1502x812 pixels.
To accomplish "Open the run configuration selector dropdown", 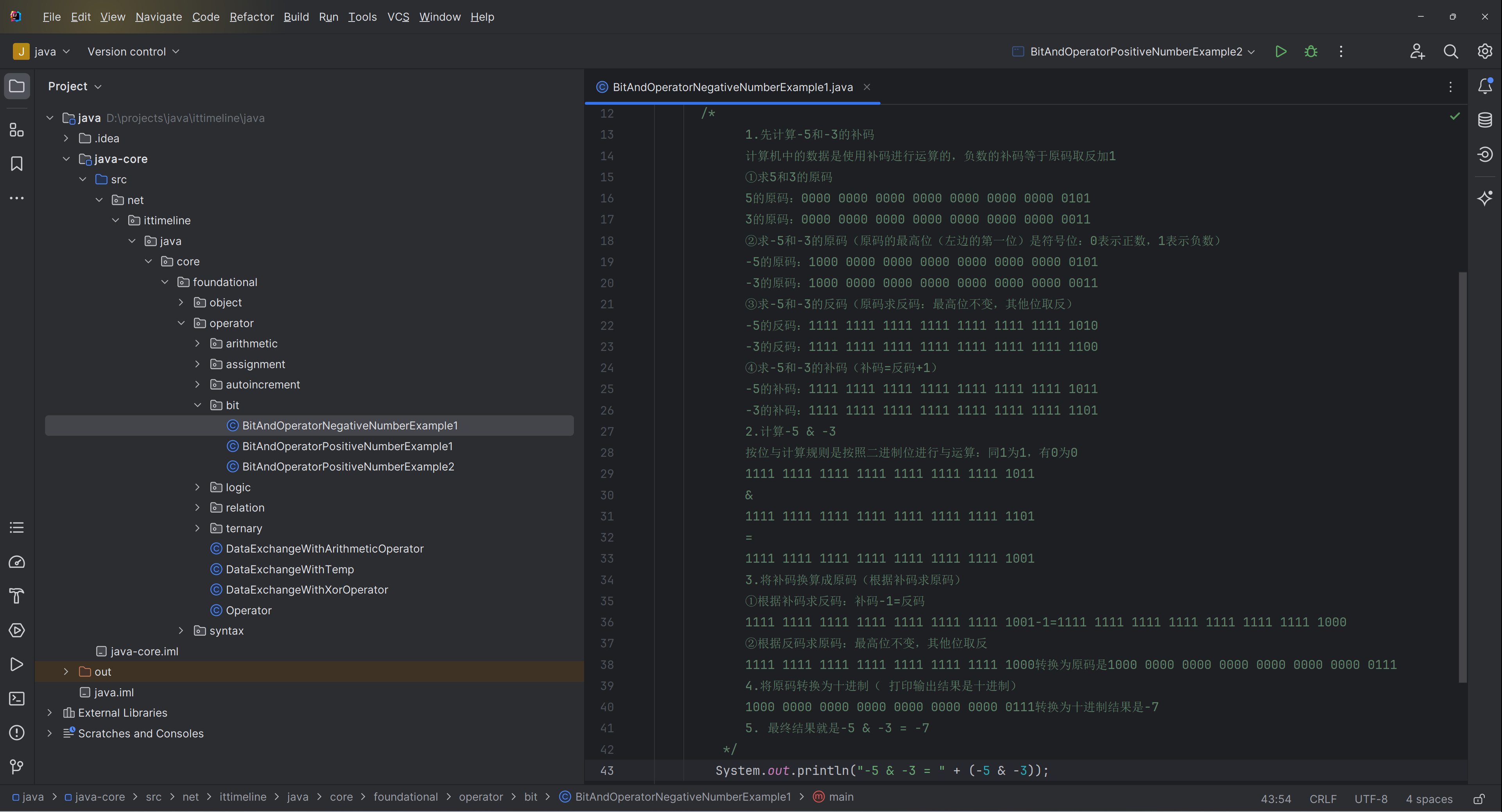I will coord(1134,51).
